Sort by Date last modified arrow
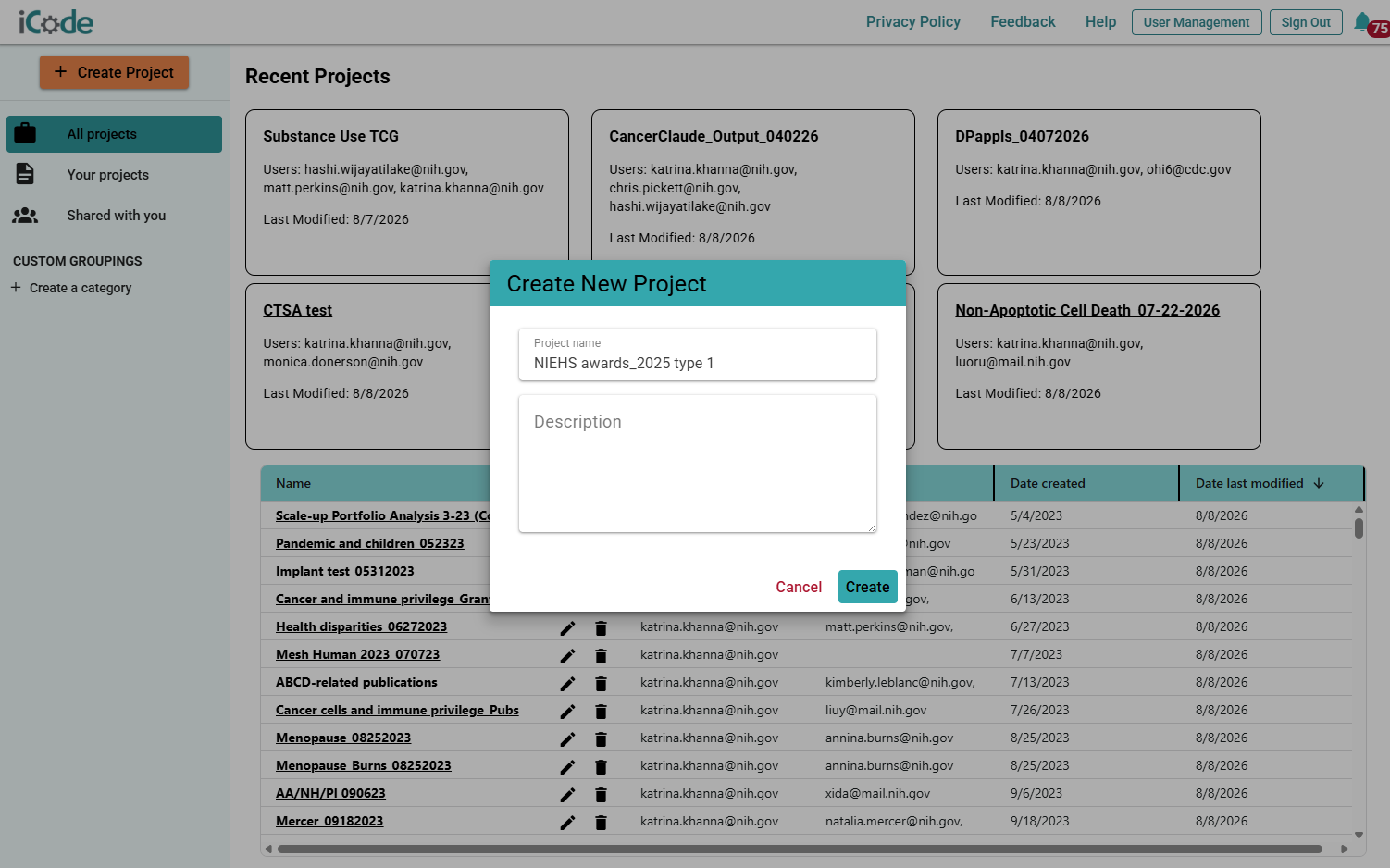Screen dimensions: 1390x868 [x=1319, y=483]
